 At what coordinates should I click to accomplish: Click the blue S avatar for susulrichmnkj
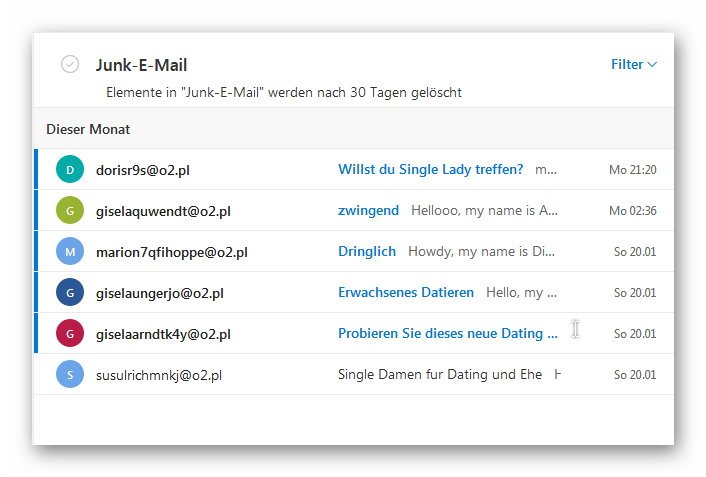pos(70,374)
